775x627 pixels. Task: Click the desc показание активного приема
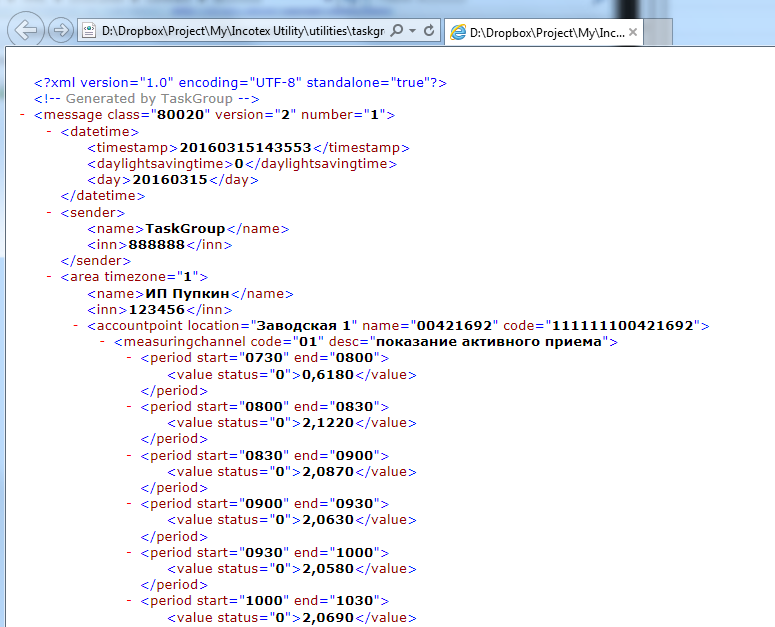pyautogui.click(x=489, y=341)
